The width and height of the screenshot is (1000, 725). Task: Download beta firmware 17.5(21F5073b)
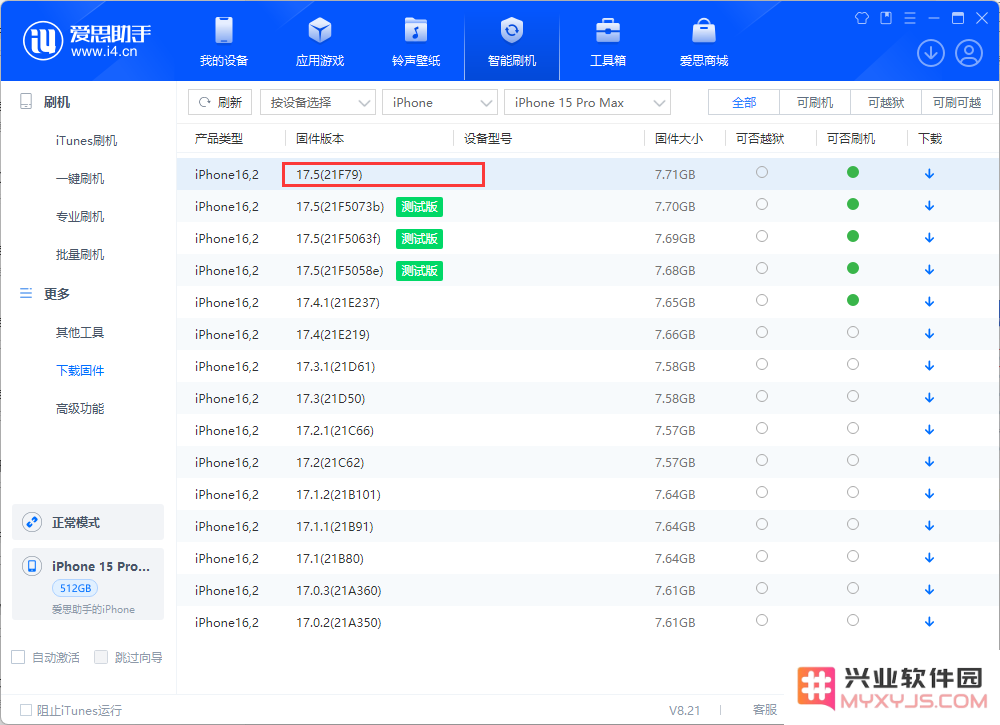(929, 205)
